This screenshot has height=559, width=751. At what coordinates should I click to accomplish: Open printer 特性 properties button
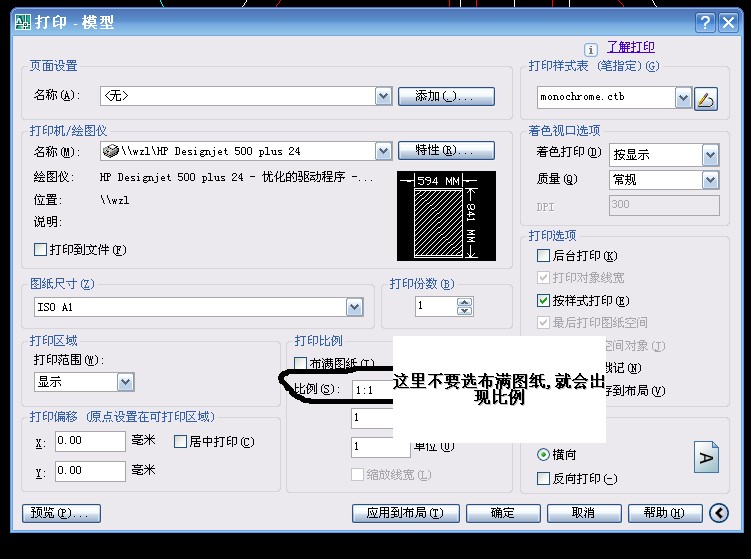[446, 150]
